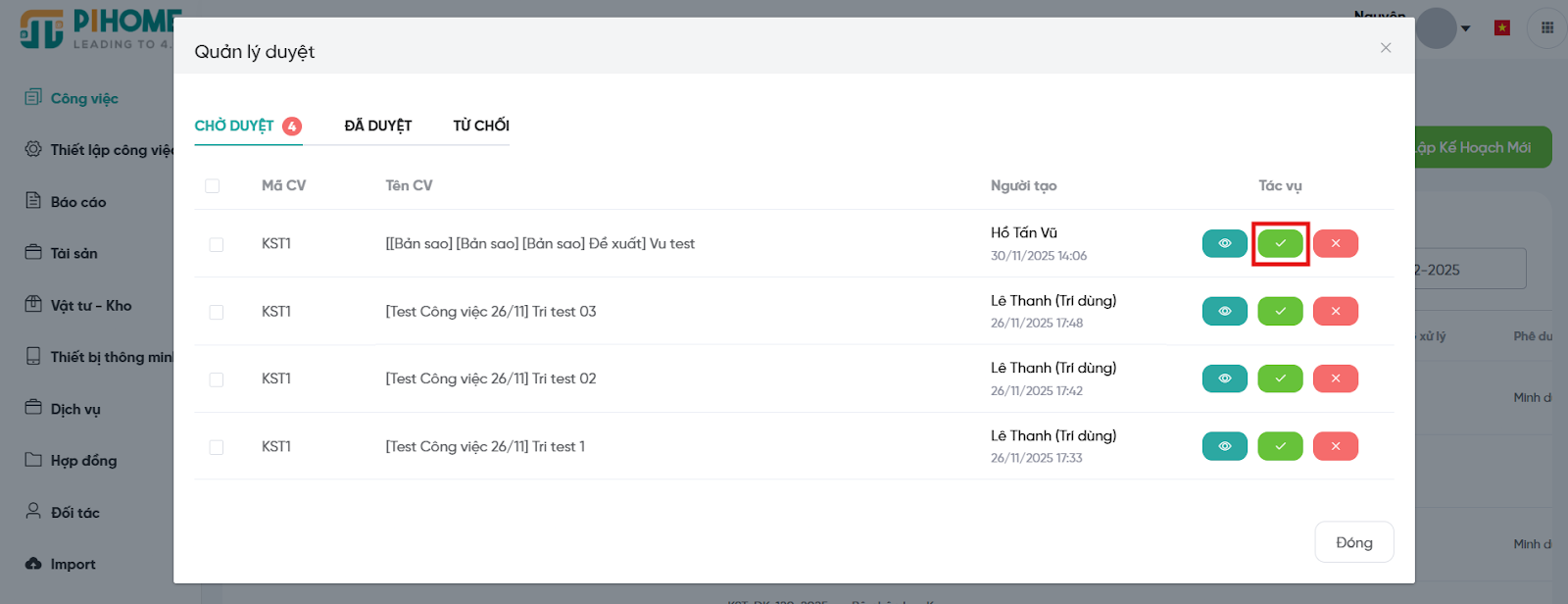This screenshot has width=1568, height=604.
Task: Approve the Tri test 1 task
Action: pyautogui.click(x=1280, y=446)
